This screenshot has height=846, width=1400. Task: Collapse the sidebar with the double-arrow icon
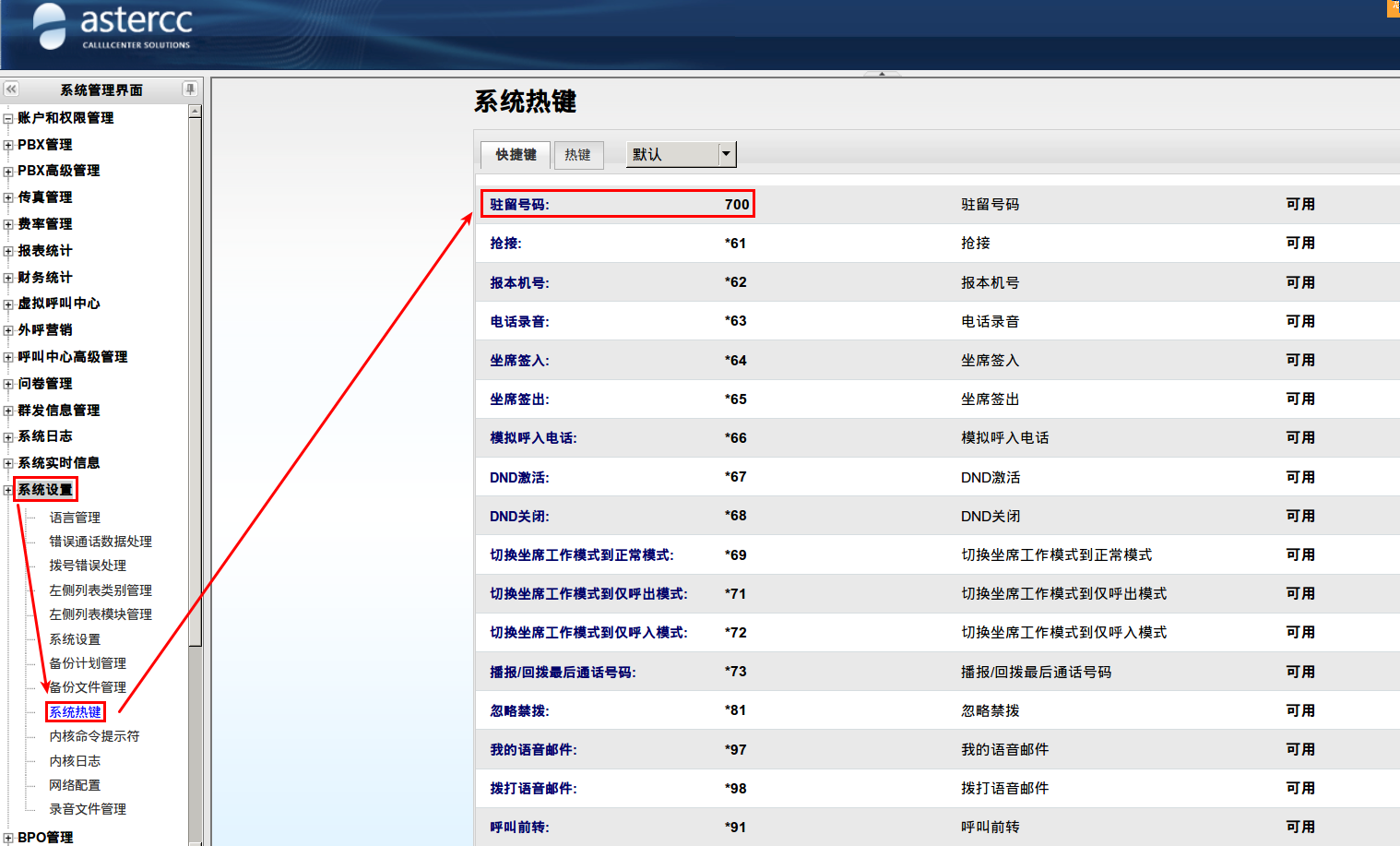11,89
